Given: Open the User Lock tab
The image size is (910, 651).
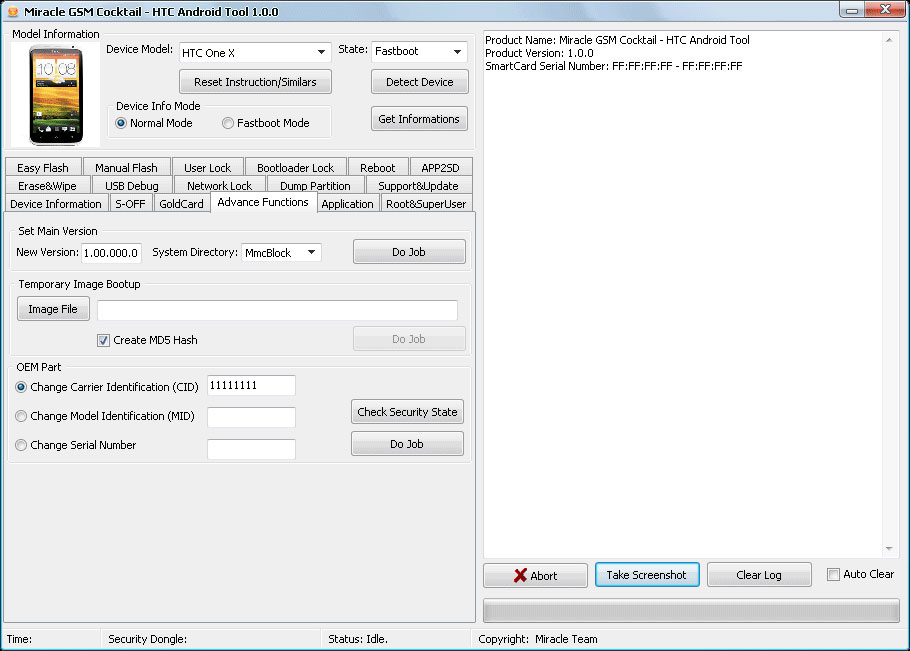Looking at the screenshot, I should [207, 168].
